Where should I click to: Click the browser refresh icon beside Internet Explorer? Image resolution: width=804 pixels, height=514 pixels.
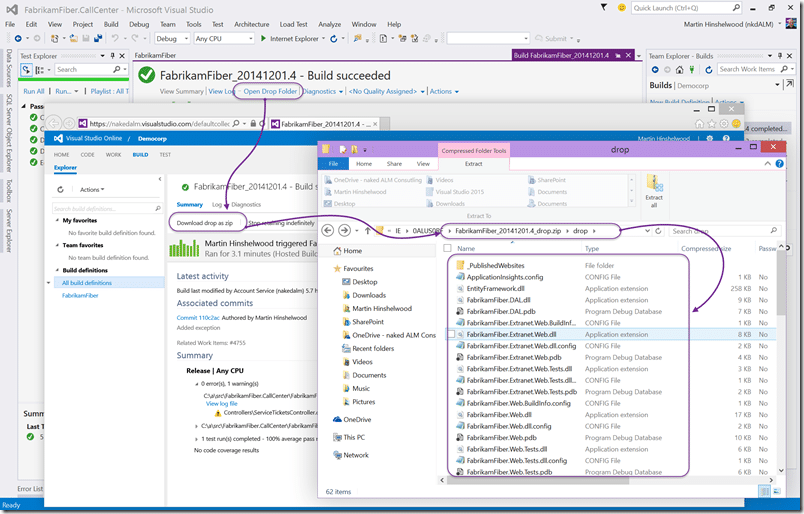[x=334, y=38]
